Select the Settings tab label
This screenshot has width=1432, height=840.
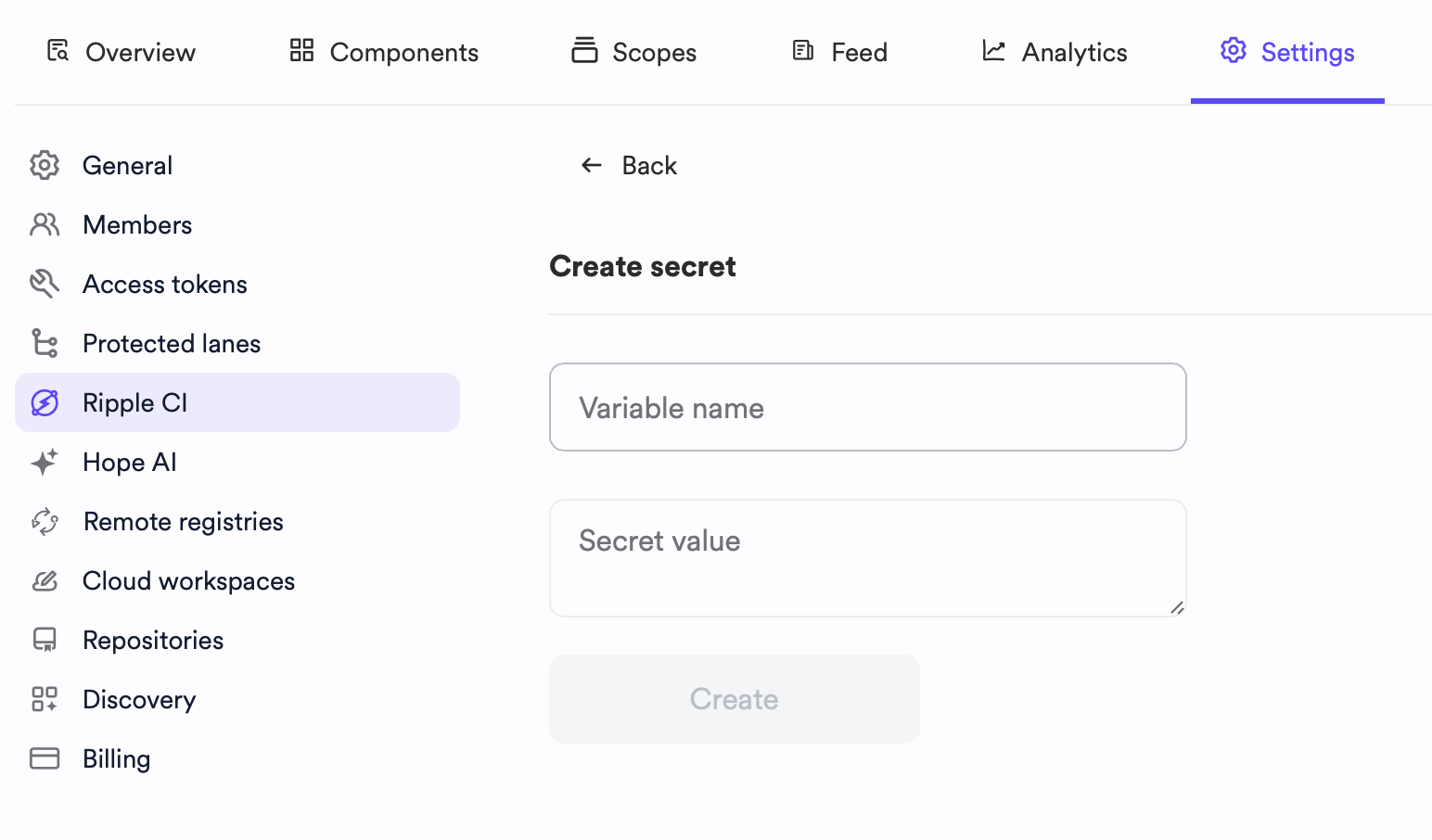pos(1308,53)
